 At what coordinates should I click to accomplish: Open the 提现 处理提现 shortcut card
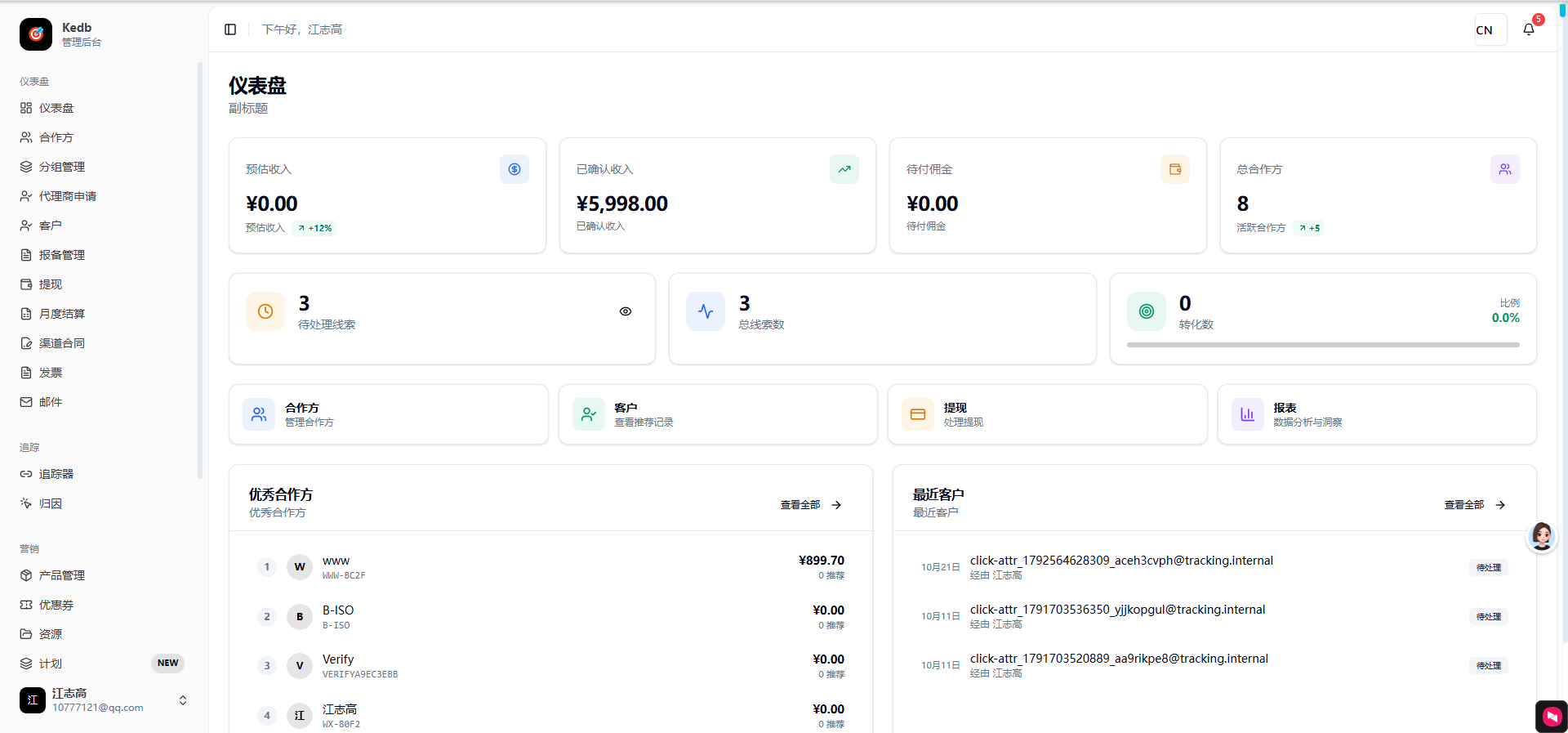[x=1048, y=414]
